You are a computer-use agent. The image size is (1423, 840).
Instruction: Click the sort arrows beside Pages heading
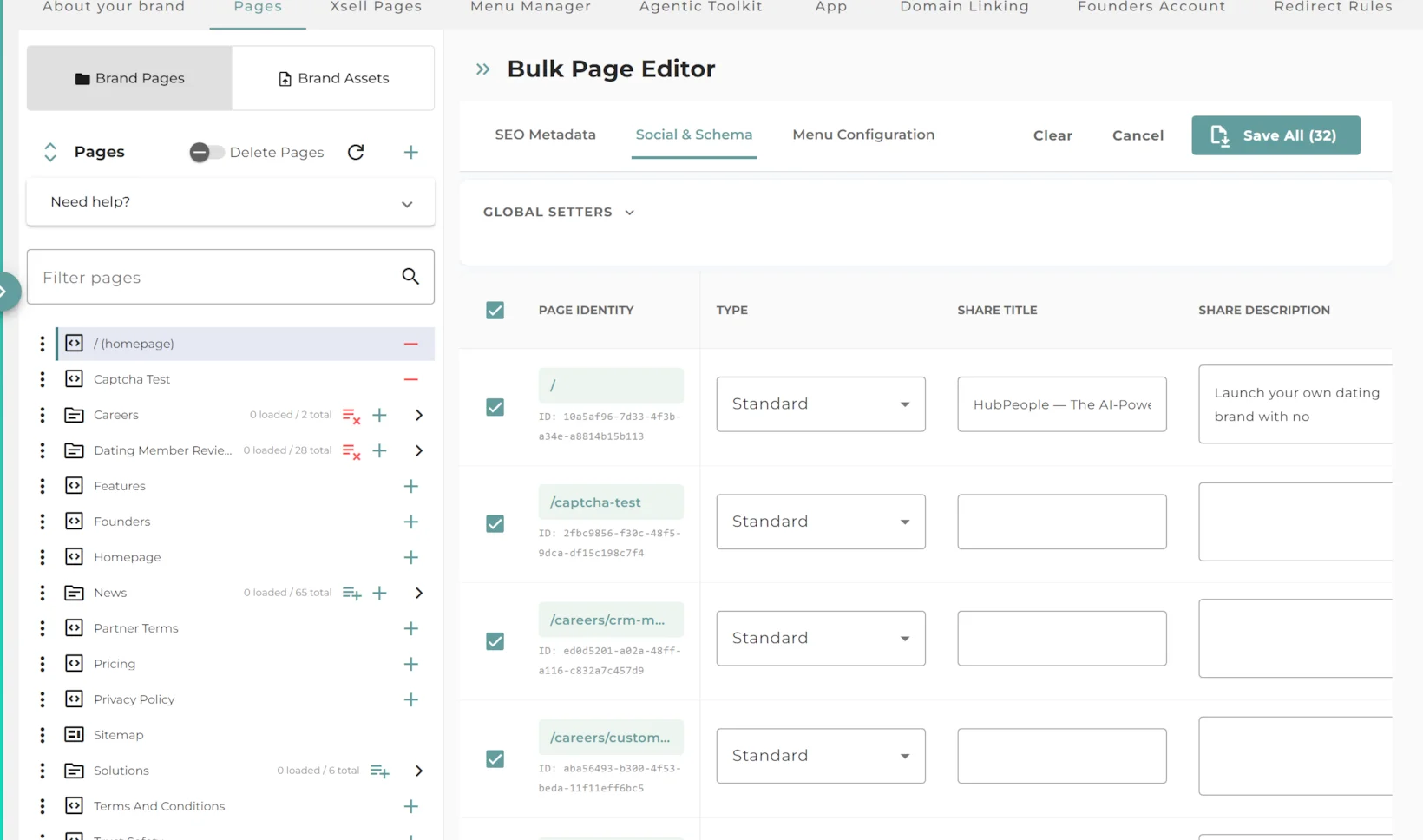[50, 152]
